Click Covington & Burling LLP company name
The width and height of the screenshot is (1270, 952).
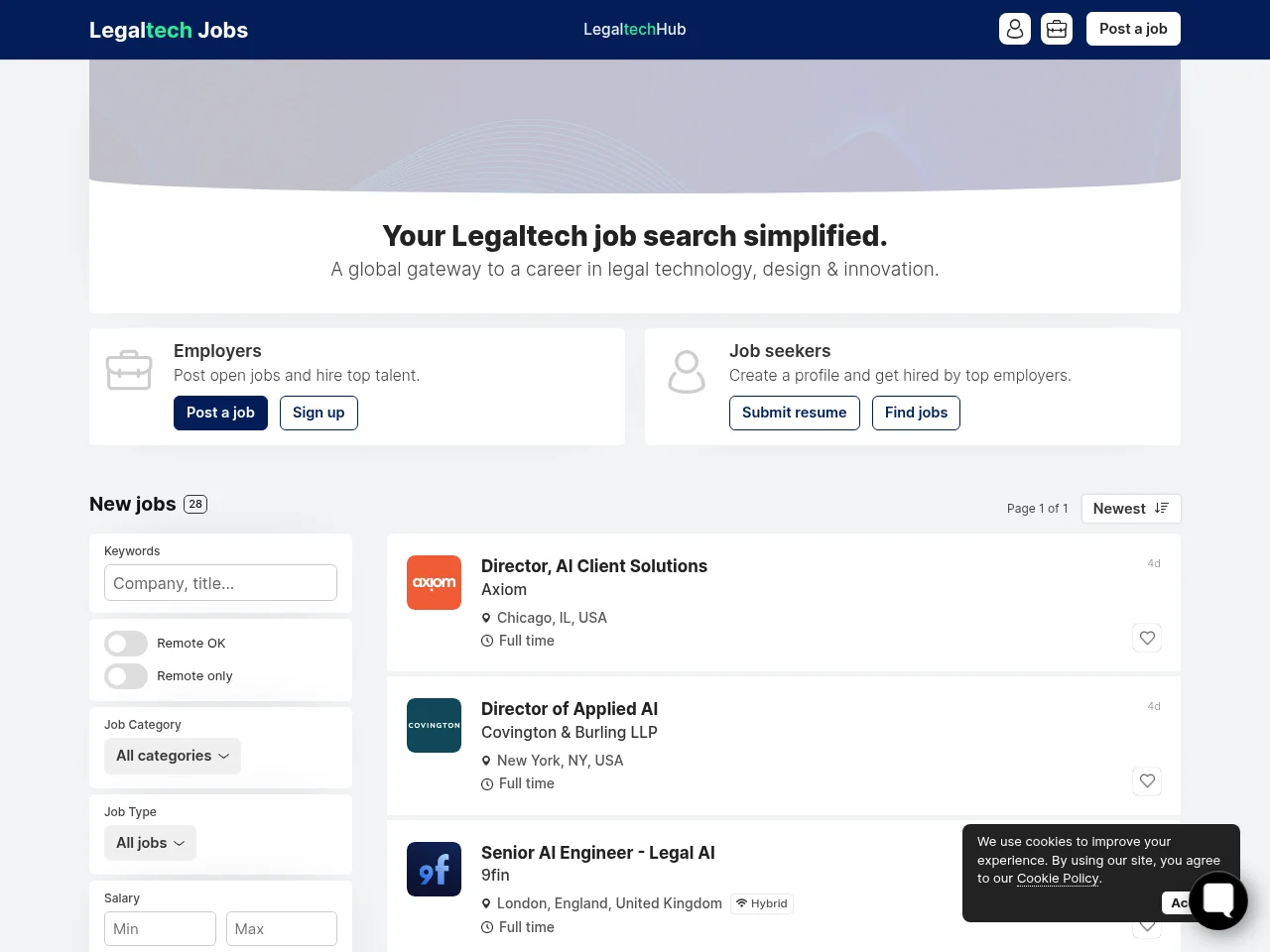tap(570, 732)
